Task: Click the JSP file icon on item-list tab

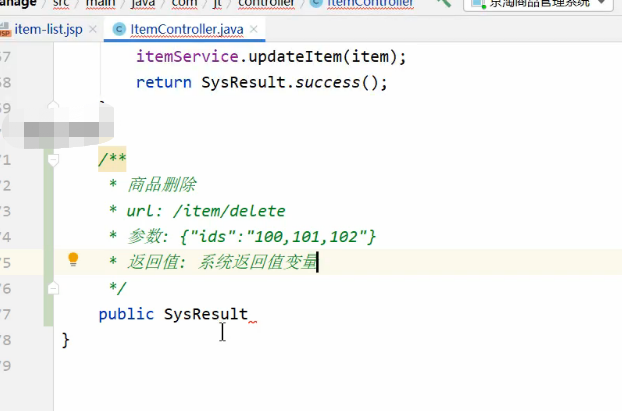Action: coord(5,29)
